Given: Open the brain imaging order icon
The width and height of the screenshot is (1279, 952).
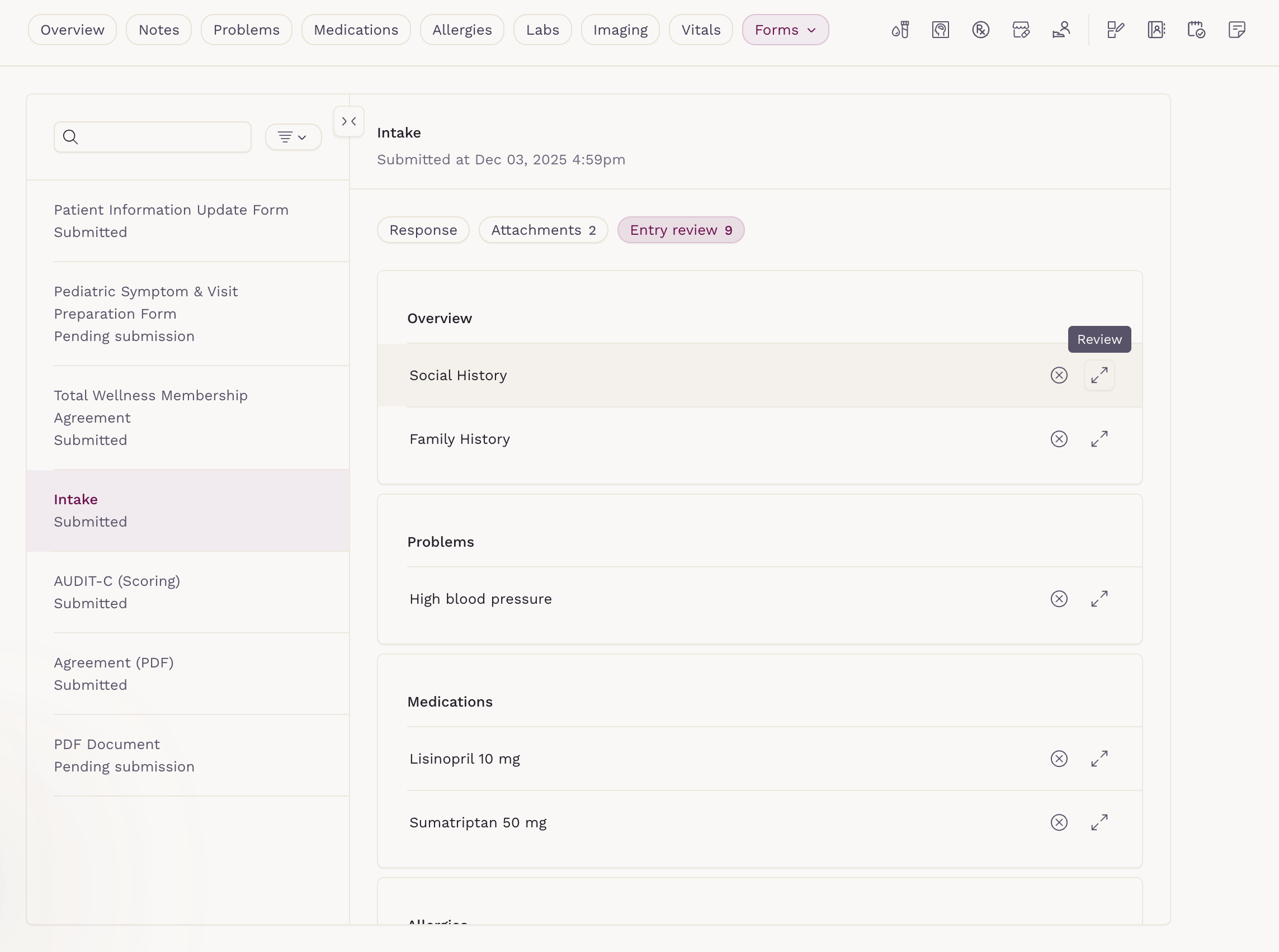Looking at the screenshot, I should (940, 30).
